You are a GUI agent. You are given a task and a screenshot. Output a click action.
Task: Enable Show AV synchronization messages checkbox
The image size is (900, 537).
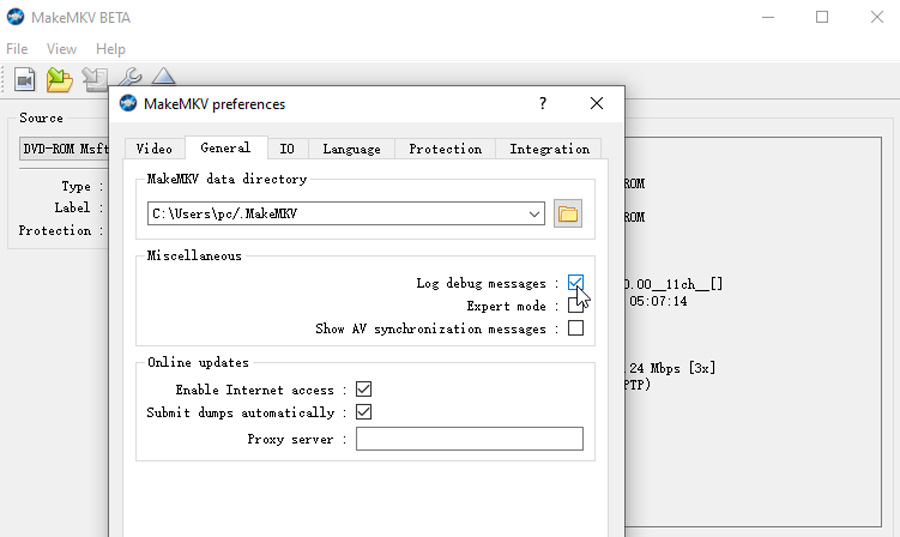[x=576, y=328]
